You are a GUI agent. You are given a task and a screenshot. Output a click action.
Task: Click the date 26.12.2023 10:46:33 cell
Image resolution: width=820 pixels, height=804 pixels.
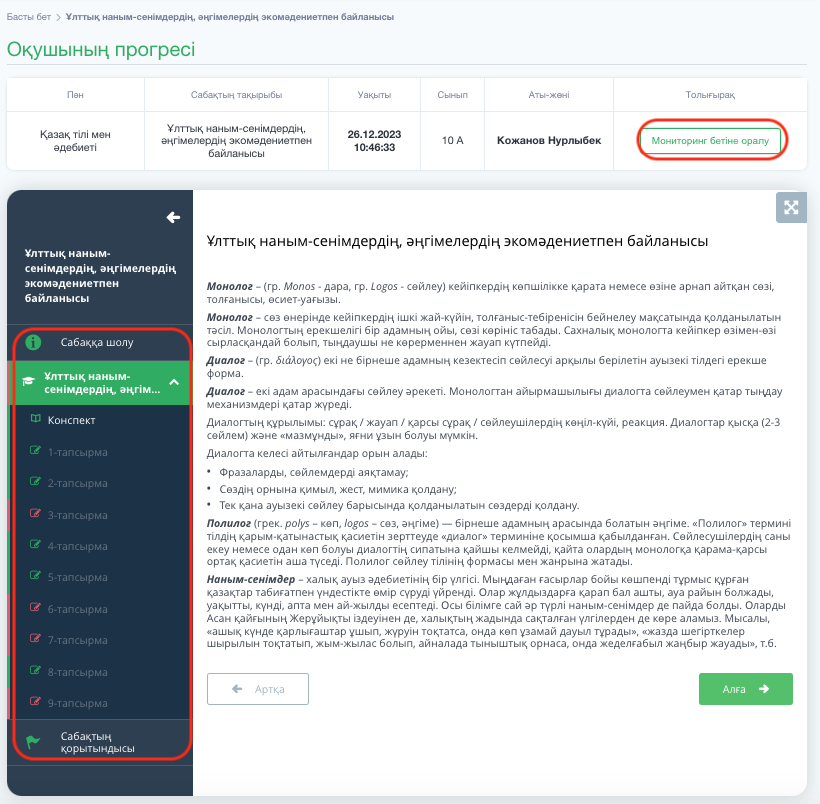click(x=374, y=141)
